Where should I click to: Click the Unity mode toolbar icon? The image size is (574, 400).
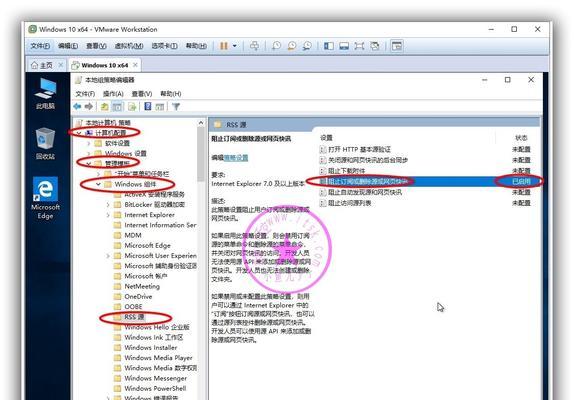[x=374, y=46]
